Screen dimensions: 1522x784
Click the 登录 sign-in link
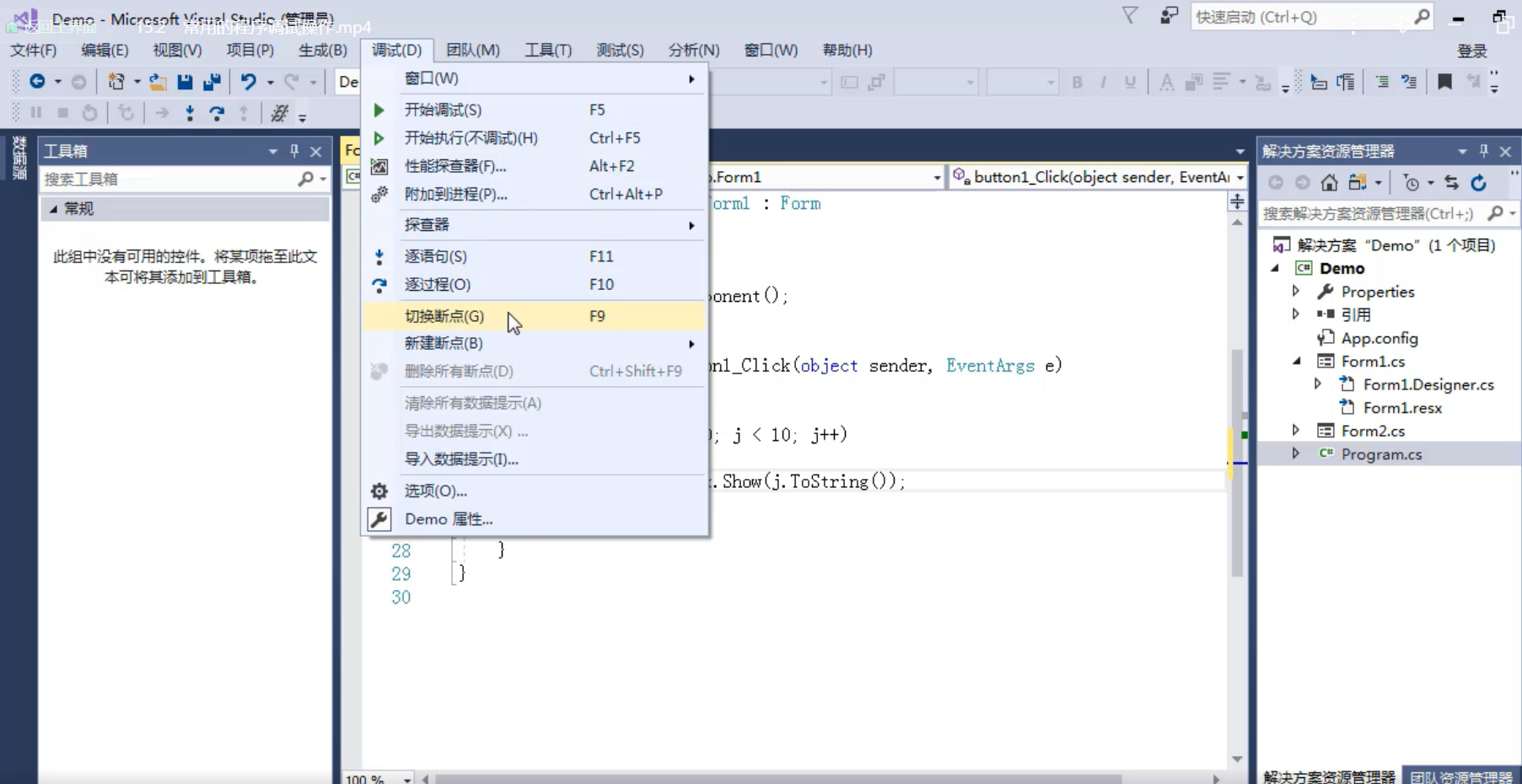click(x=1472, y=51)
